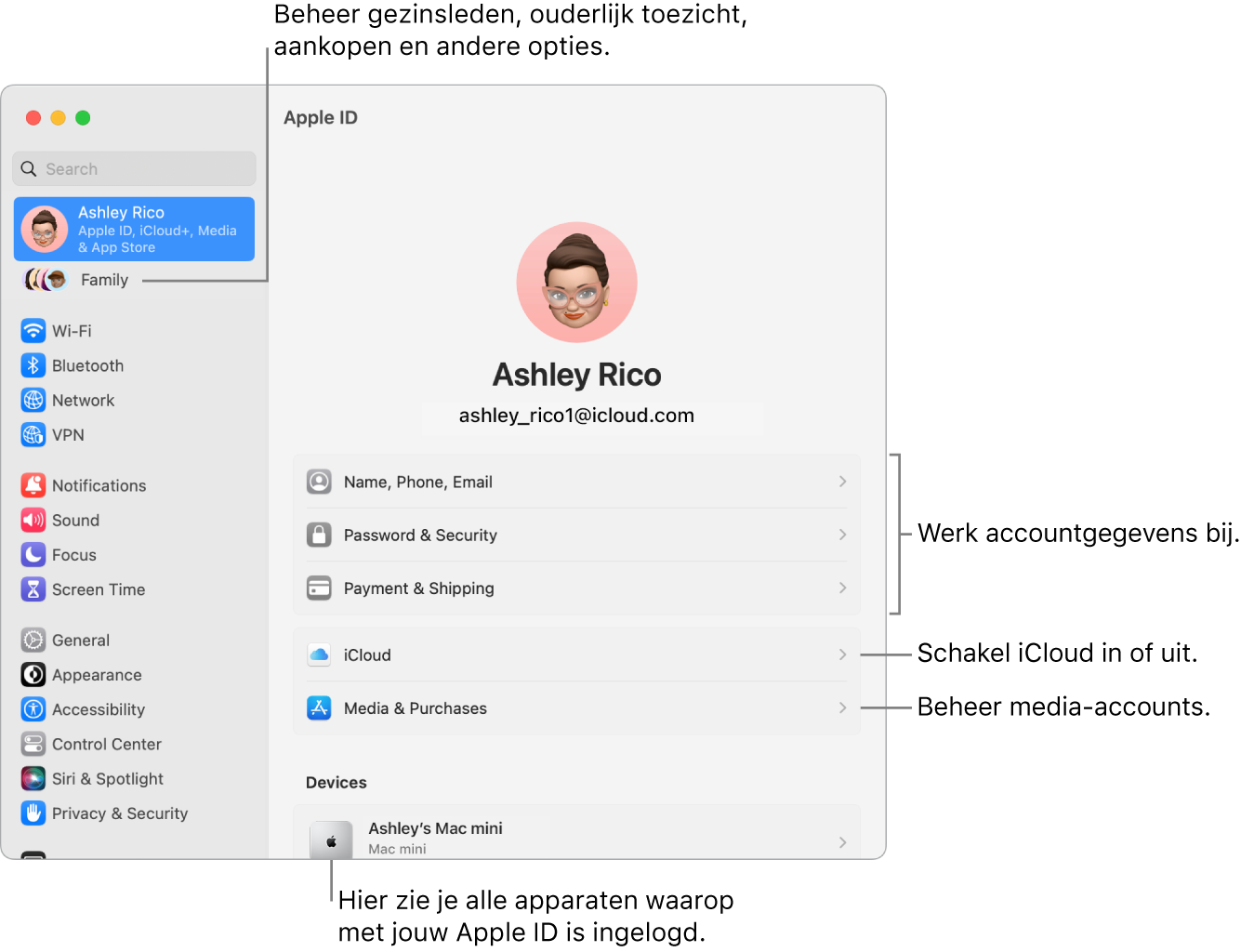Open Screen Time settings
1254x952 pixels.
[33, 588]
